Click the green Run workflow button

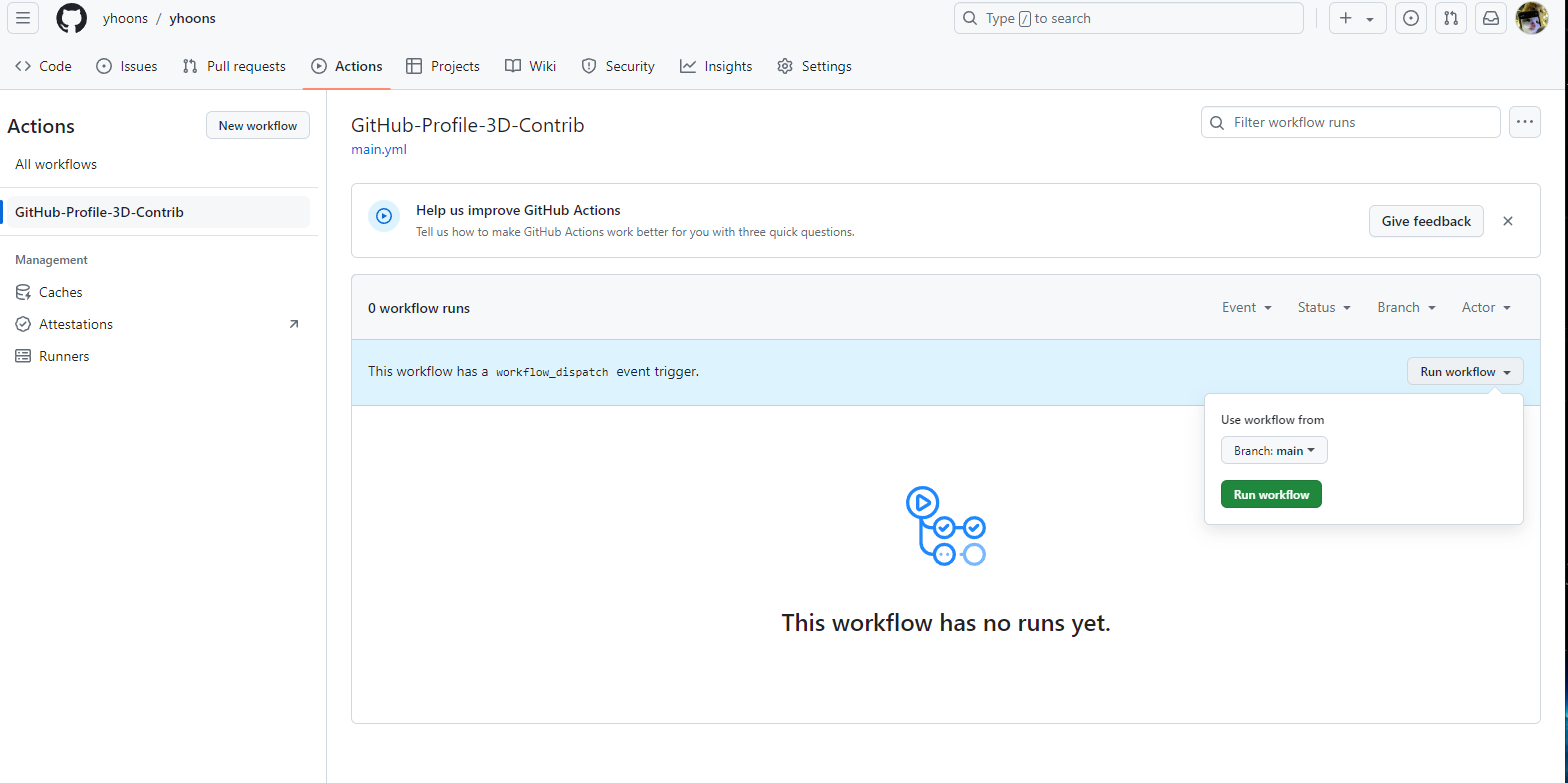click(x=1271, y=494)
